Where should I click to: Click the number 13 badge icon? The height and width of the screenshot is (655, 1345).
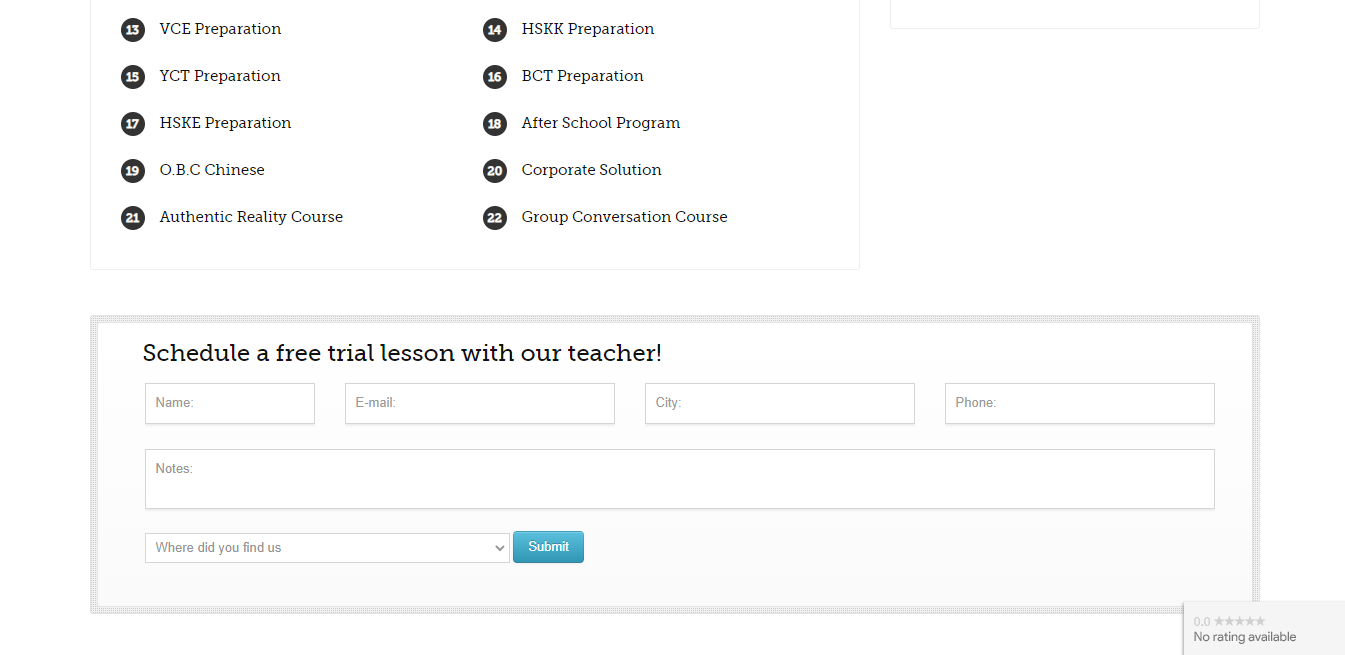pyautogui.click(x=133, y=30)
